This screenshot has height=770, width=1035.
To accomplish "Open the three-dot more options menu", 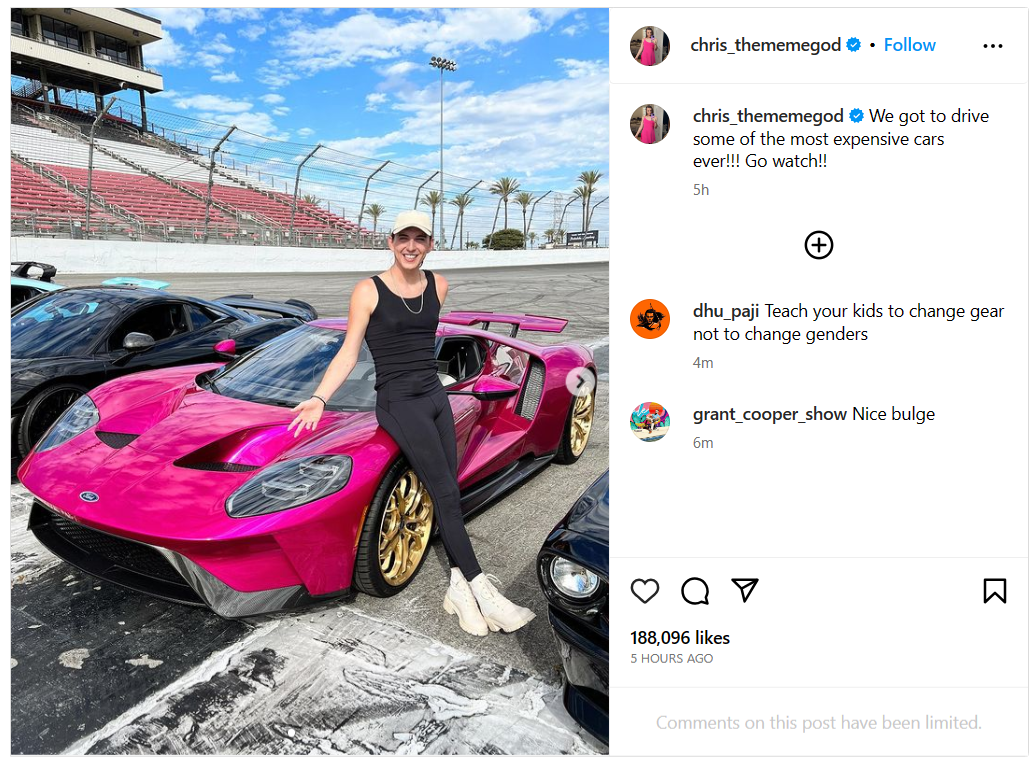I will (x=992, y=46).
